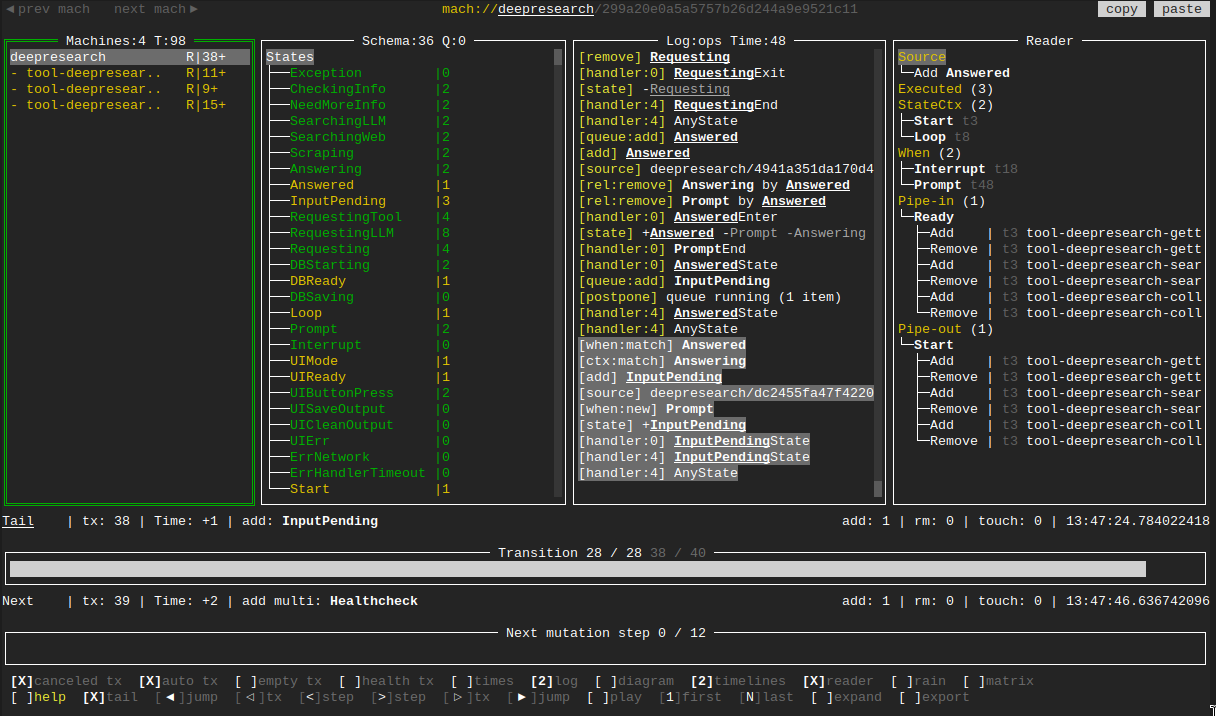Image resolution: width=1216 pixels, height=716 pixels.
Task: Collapse the Pipe-out (1) node
Action: click(946, 329)
